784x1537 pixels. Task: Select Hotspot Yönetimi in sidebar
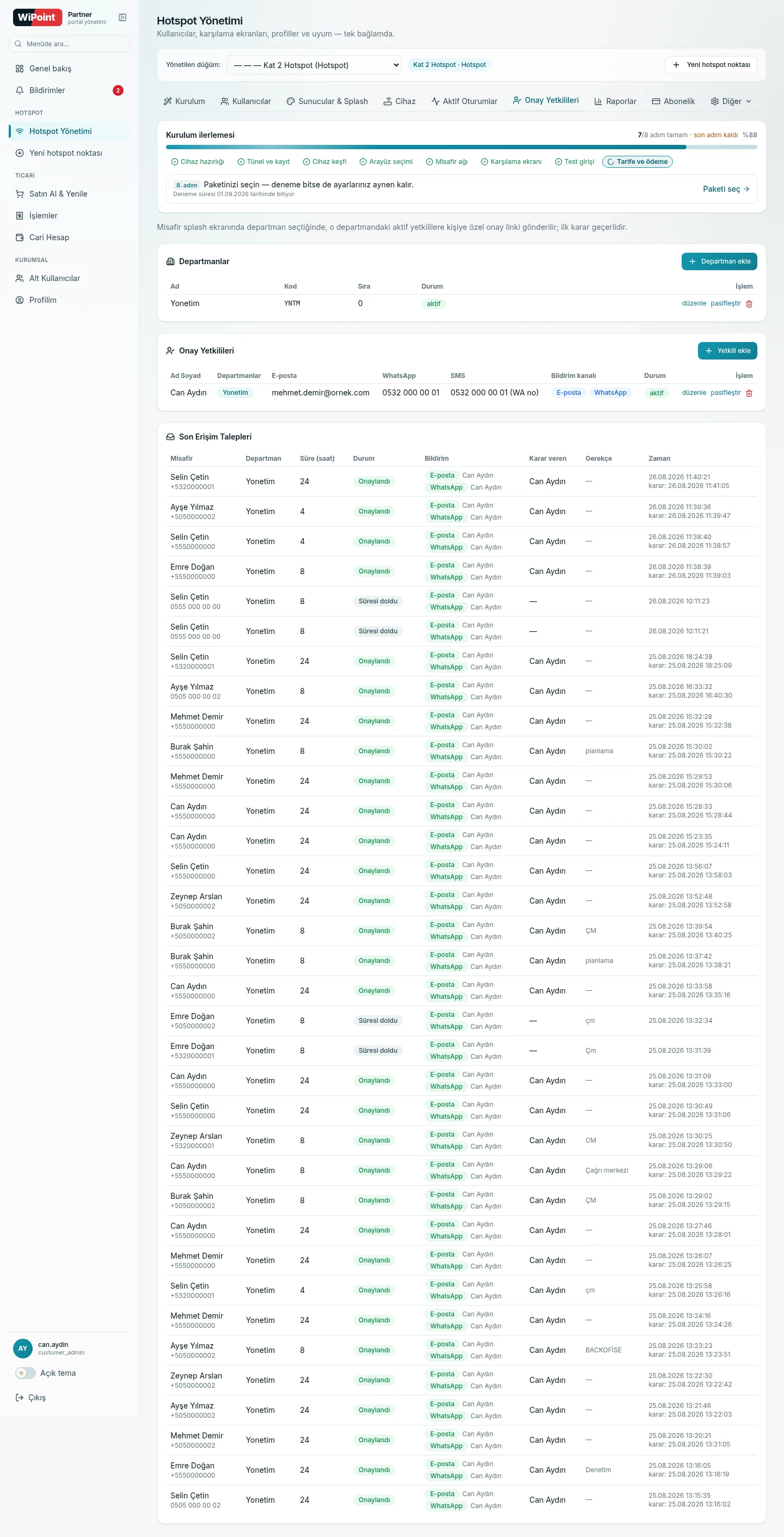pyautogui.click(x=69, y=131)
